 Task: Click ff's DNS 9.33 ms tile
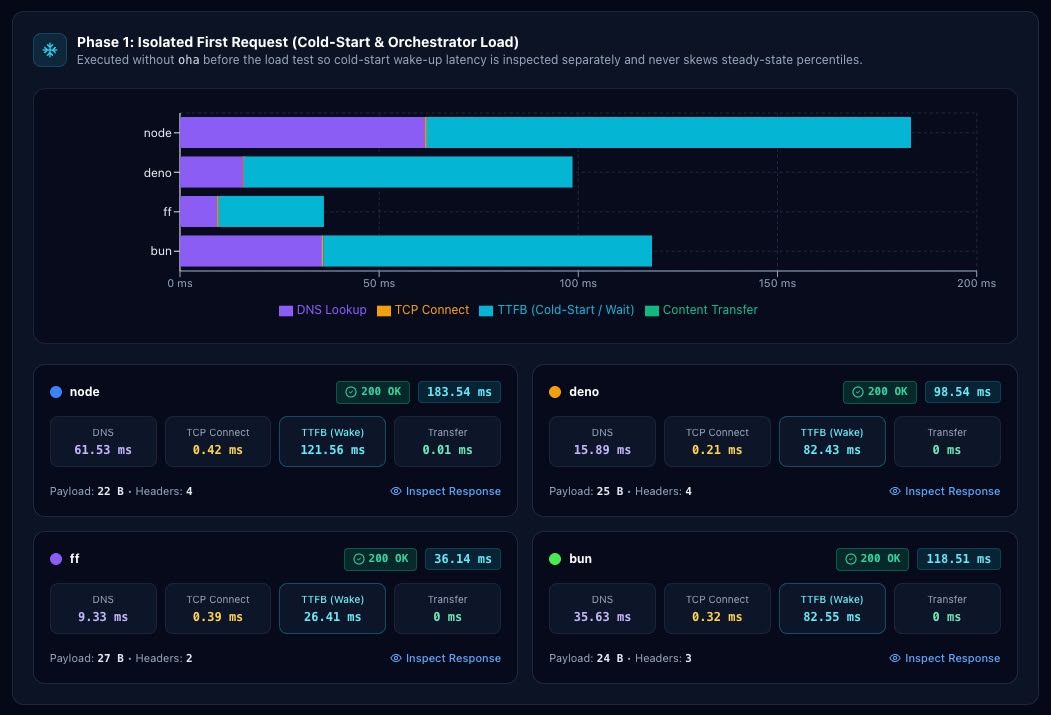(103, 608)
